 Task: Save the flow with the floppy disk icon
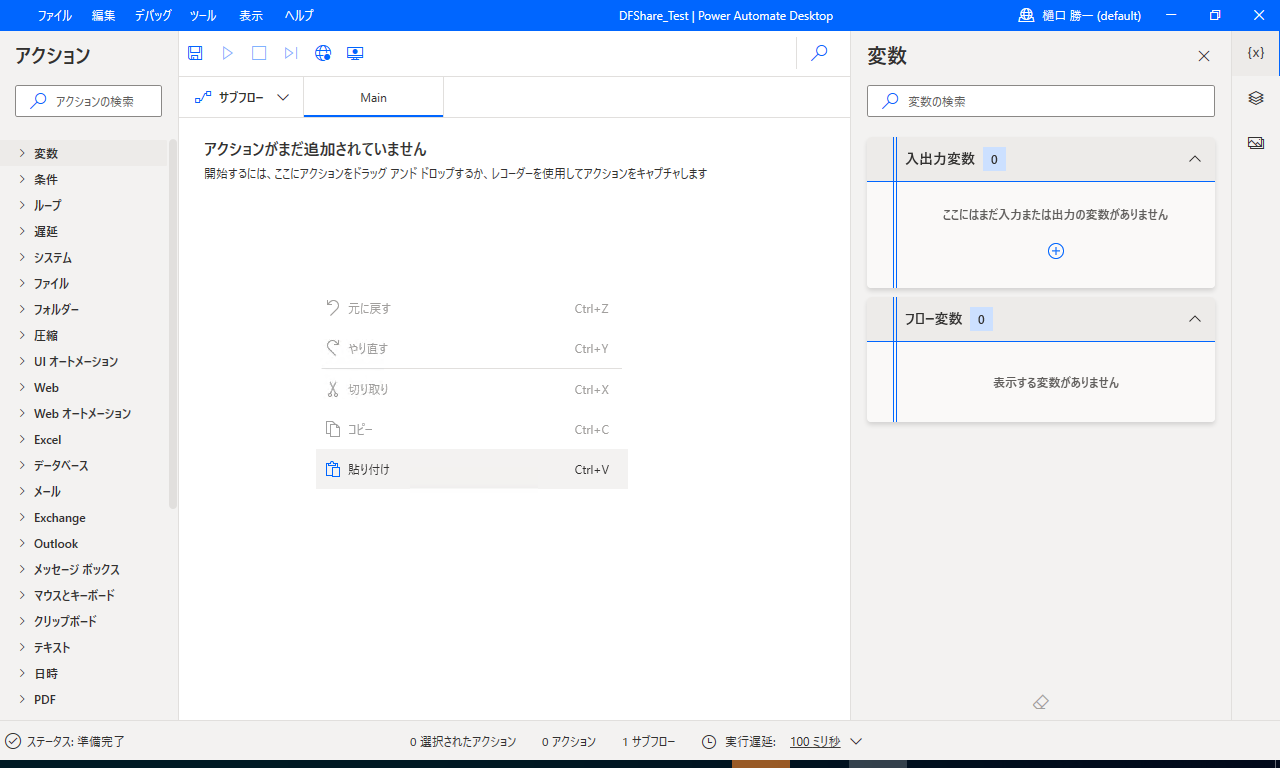[196, 53]
